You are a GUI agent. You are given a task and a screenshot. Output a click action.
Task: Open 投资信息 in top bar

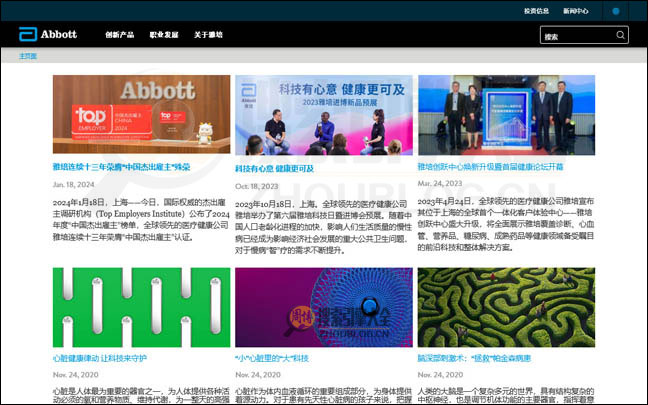pyautogui.click(x=536, y=11)
